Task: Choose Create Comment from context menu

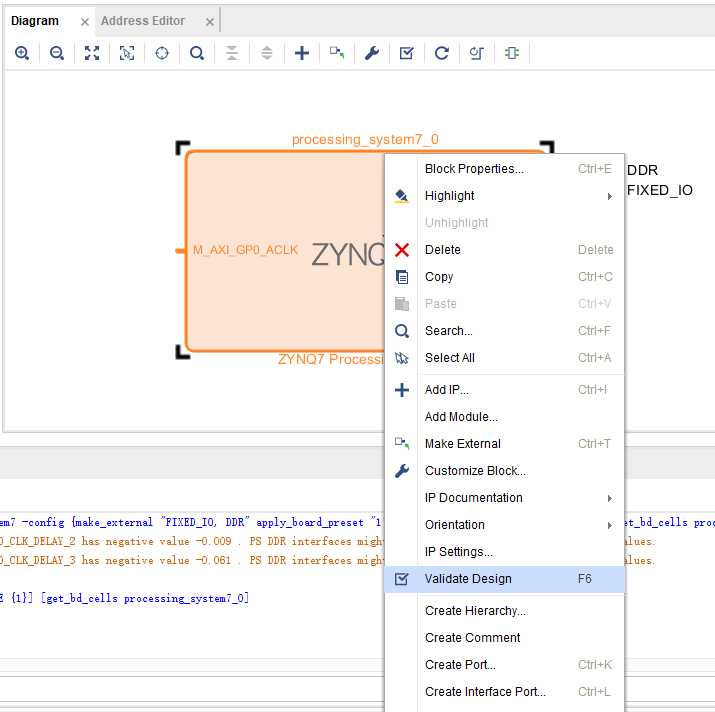Action: (504, 638)
